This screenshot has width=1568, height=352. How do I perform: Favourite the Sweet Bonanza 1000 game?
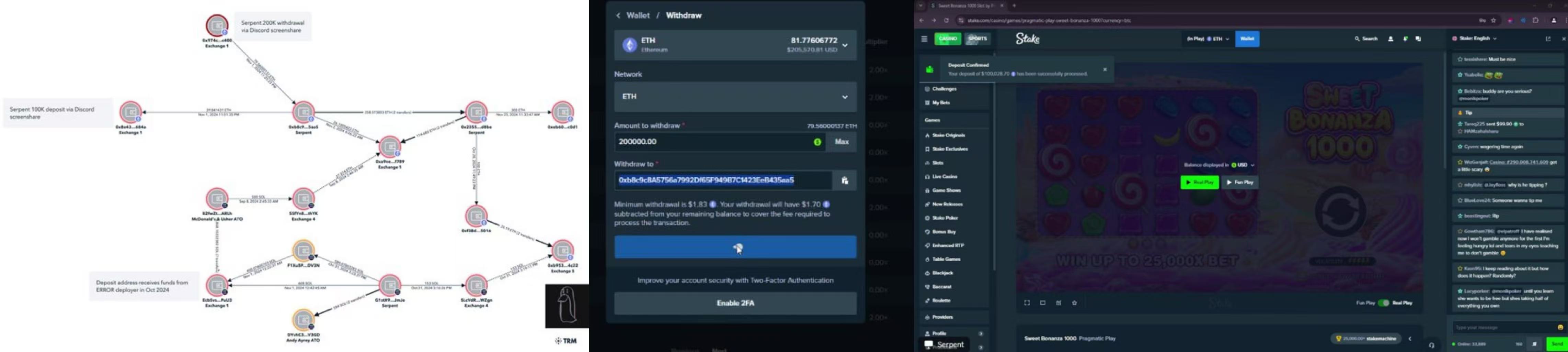pos(1074,302)
